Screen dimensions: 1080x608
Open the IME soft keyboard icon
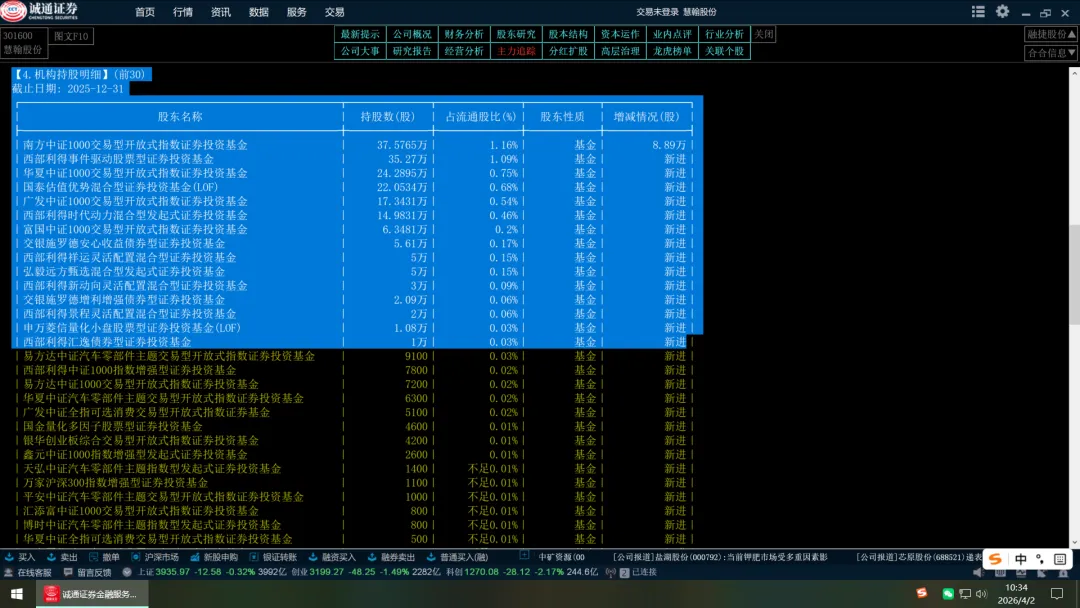pyautogui.click(x=1060, y=558)
